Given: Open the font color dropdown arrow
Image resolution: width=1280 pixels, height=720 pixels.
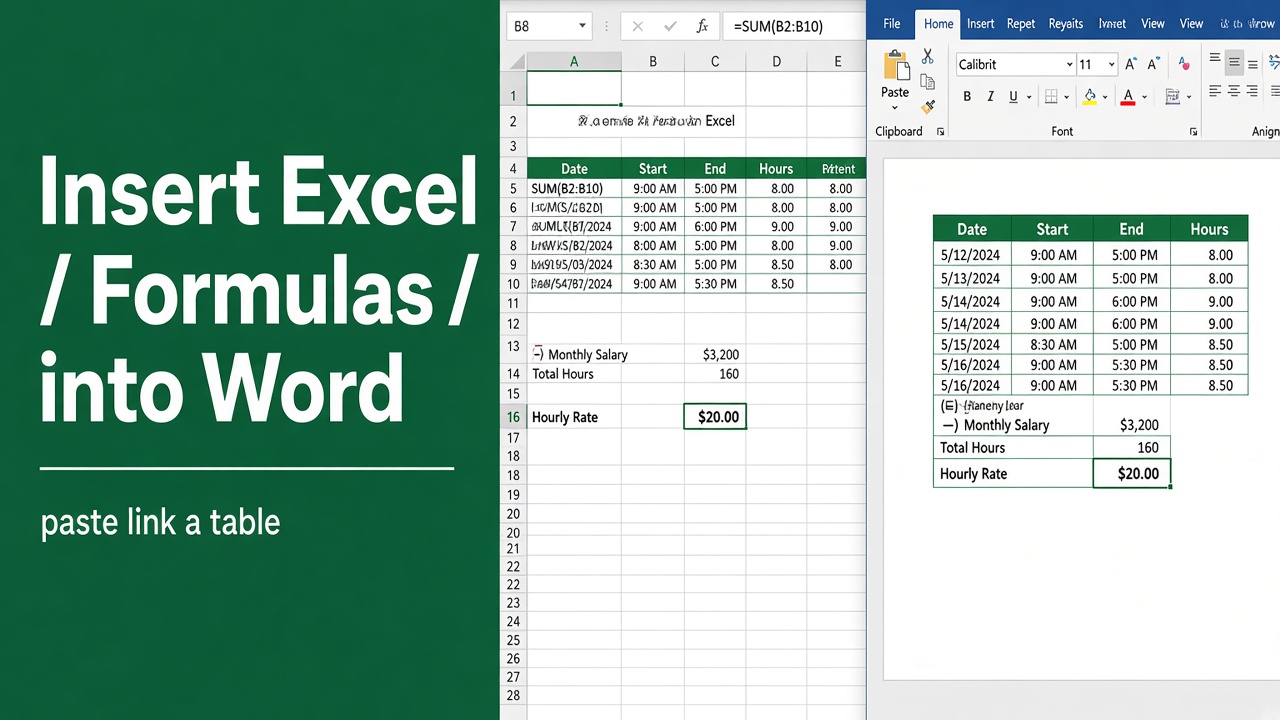Looking at the screenshot, I should click(1144, 97).
